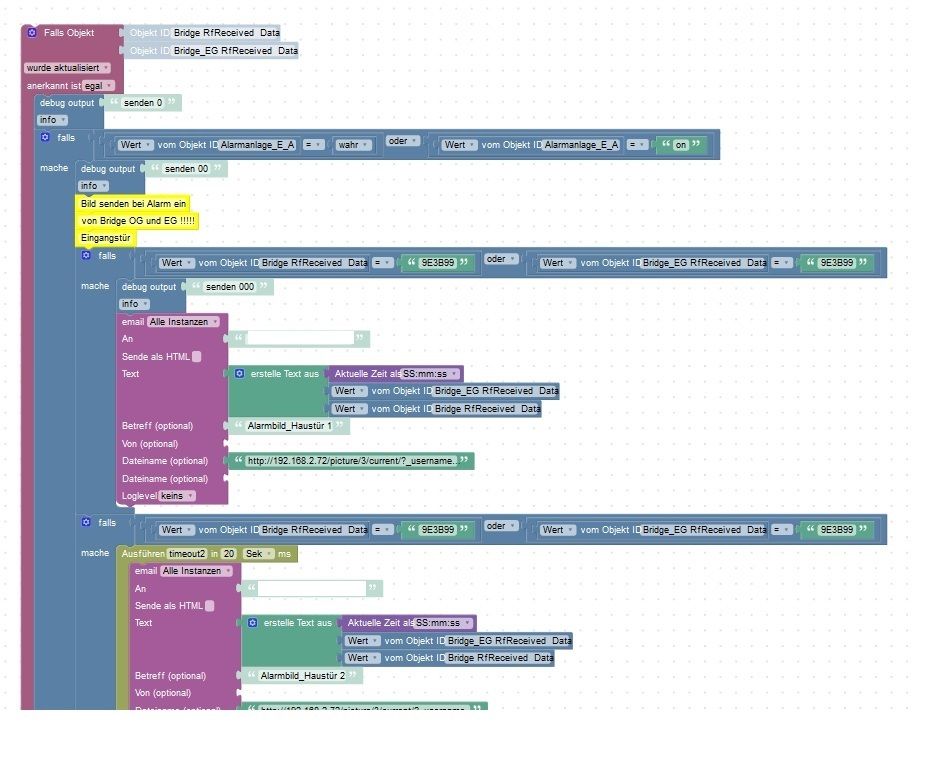The image size is (940, 762).
Task: Edit the 'on' text value
Action: click(680, 144)
